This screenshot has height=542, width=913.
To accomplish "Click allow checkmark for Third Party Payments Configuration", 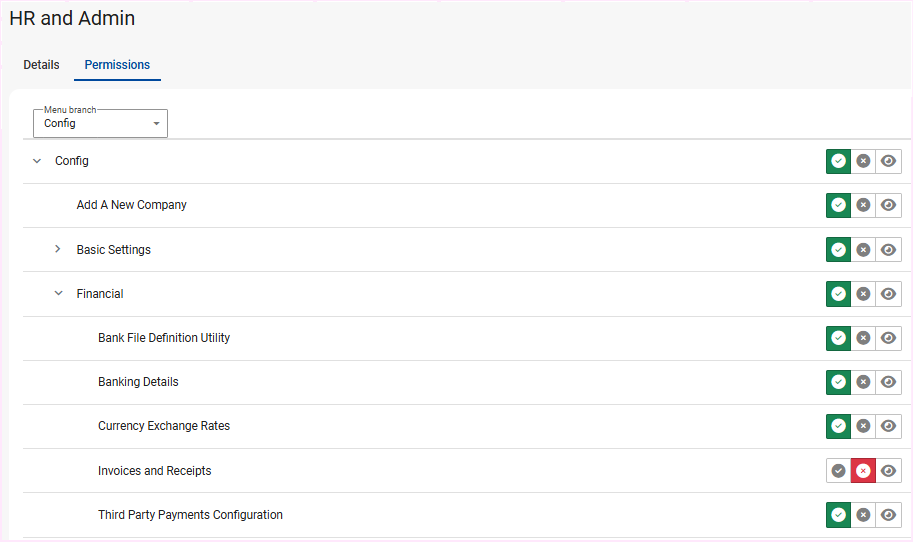I will click(x=838, y=515).
